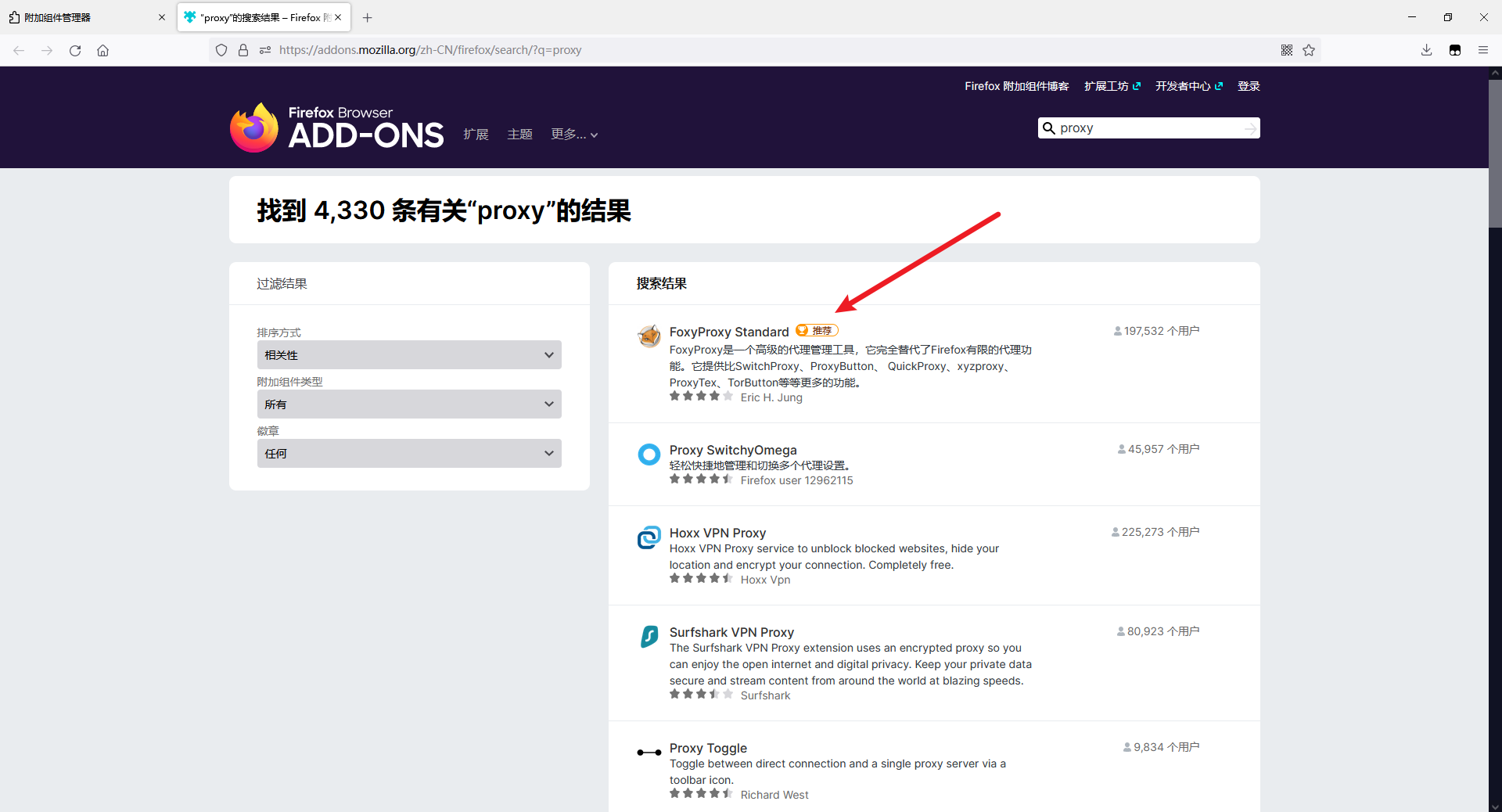The width and height of the screenshot is (1502, 812).
Task: Open the 排序方式 dropdown set to 相关性
Action: click(x=409, y=355)
